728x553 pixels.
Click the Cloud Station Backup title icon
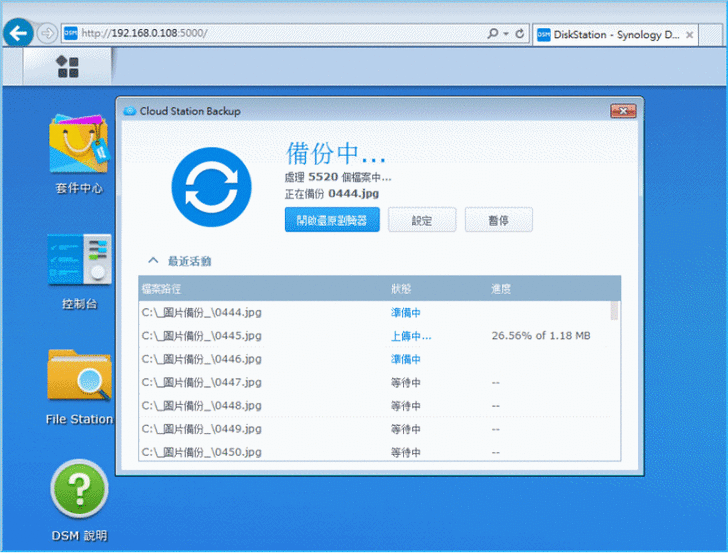click(x=130, y=111)
